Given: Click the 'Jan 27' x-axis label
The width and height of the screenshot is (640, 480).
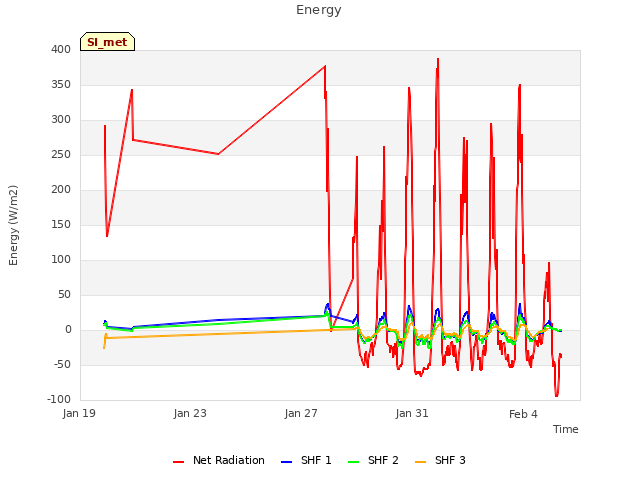Looking at the screenshot, I should pyautogui.click(x=301, y=413).
